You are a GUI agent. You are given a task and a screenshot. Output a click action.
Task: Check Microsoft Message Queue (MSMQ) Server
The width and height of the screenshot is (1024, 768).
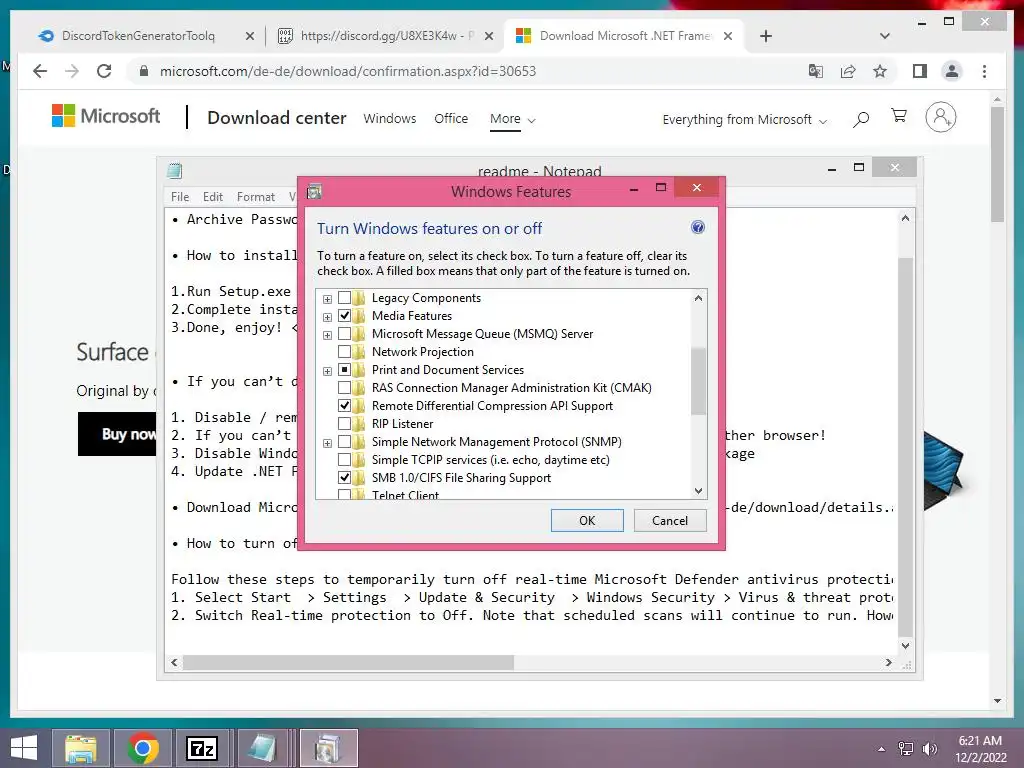coord(344,334)
